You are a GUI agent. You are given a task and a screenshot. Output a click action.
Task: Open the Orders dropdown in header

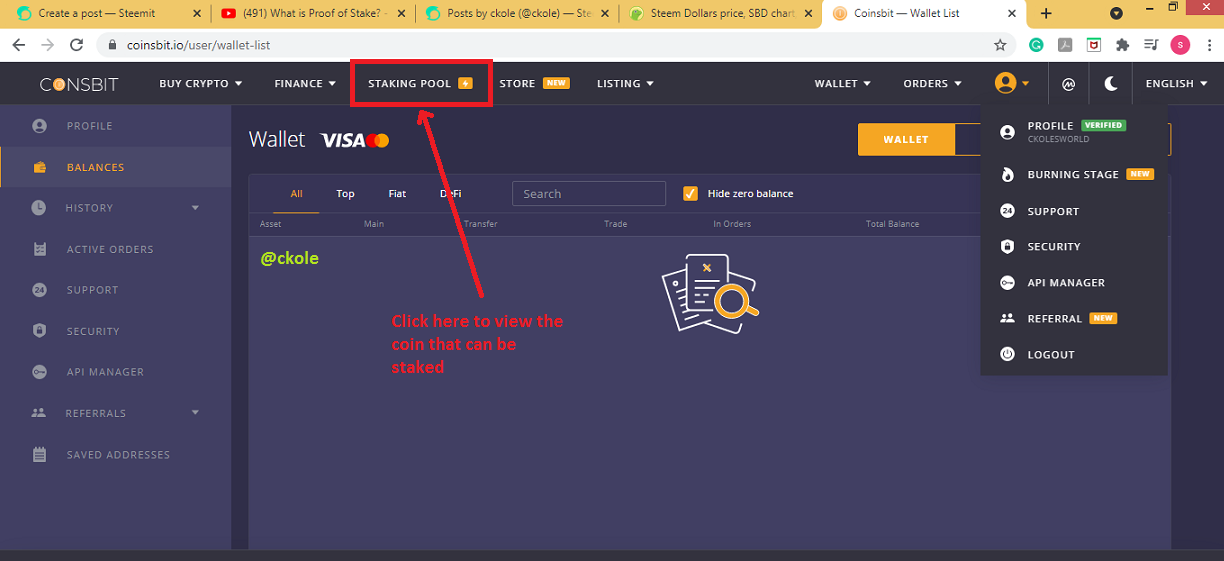(932, 84)
